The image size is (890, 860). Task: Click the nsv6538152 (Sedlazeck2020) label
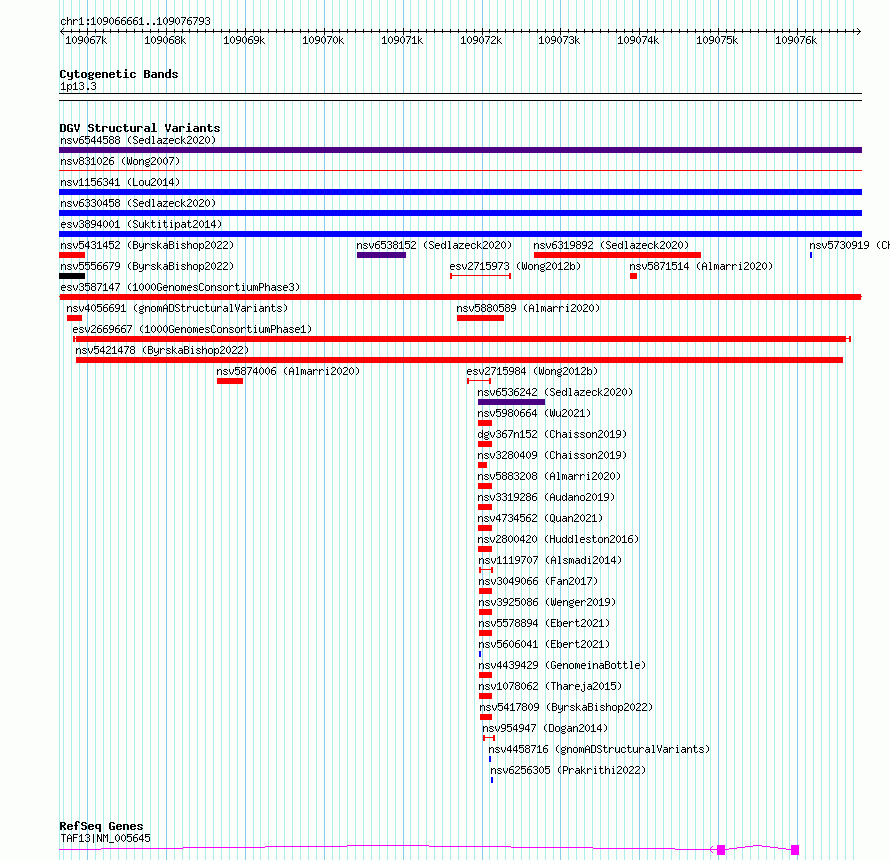[x=434, y=245]
